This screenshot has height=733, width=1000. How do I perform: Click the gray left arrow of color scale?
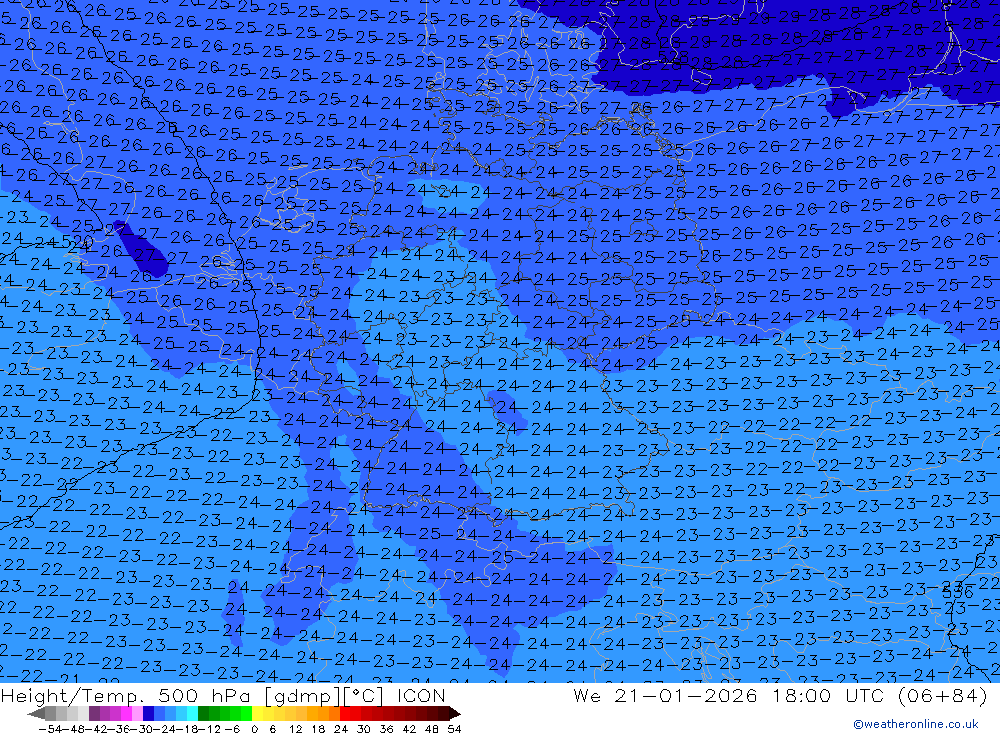tap(36, 713)
